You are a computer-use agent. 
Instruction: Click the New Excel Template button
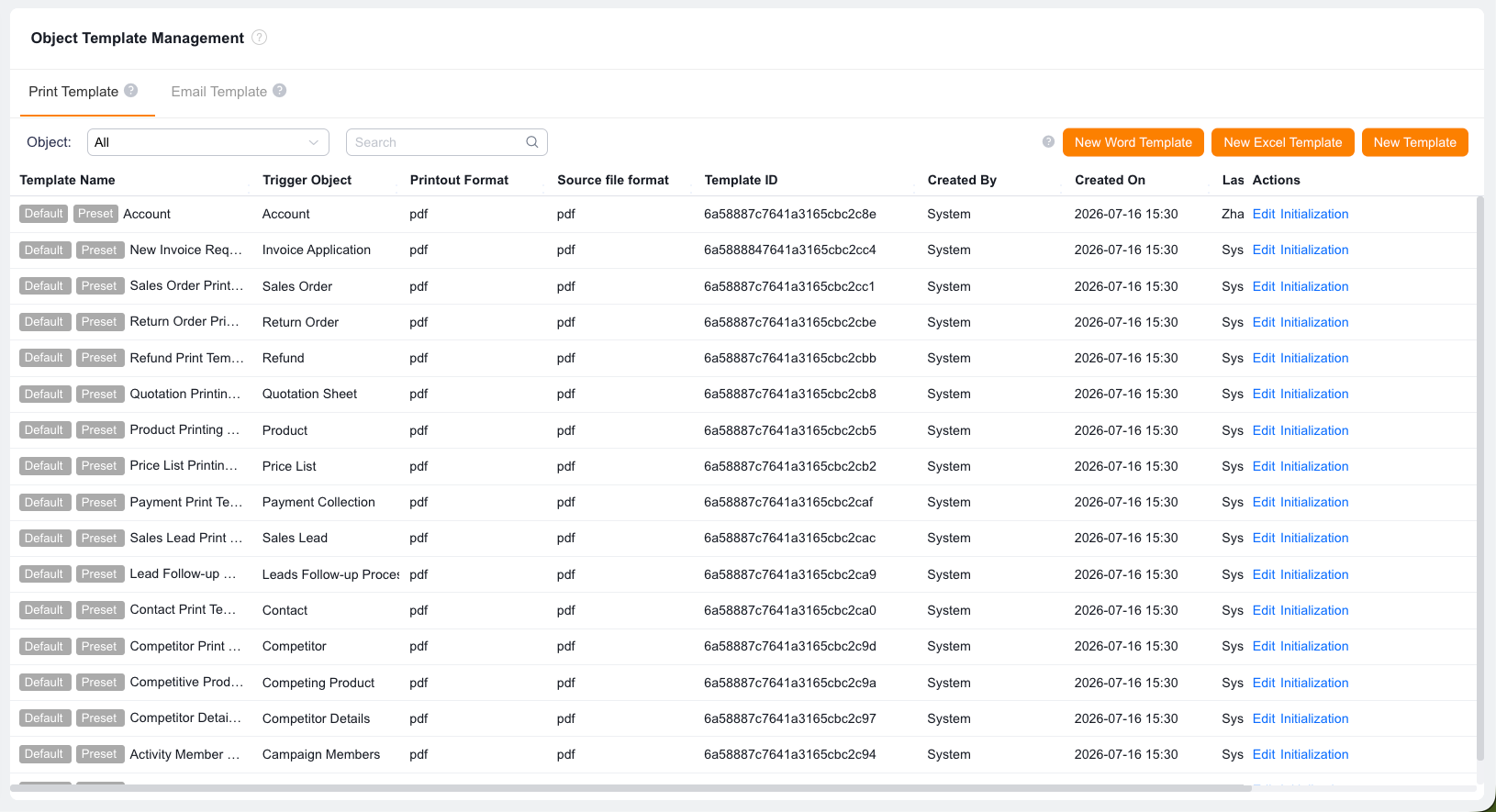[x=1283, y=142]
